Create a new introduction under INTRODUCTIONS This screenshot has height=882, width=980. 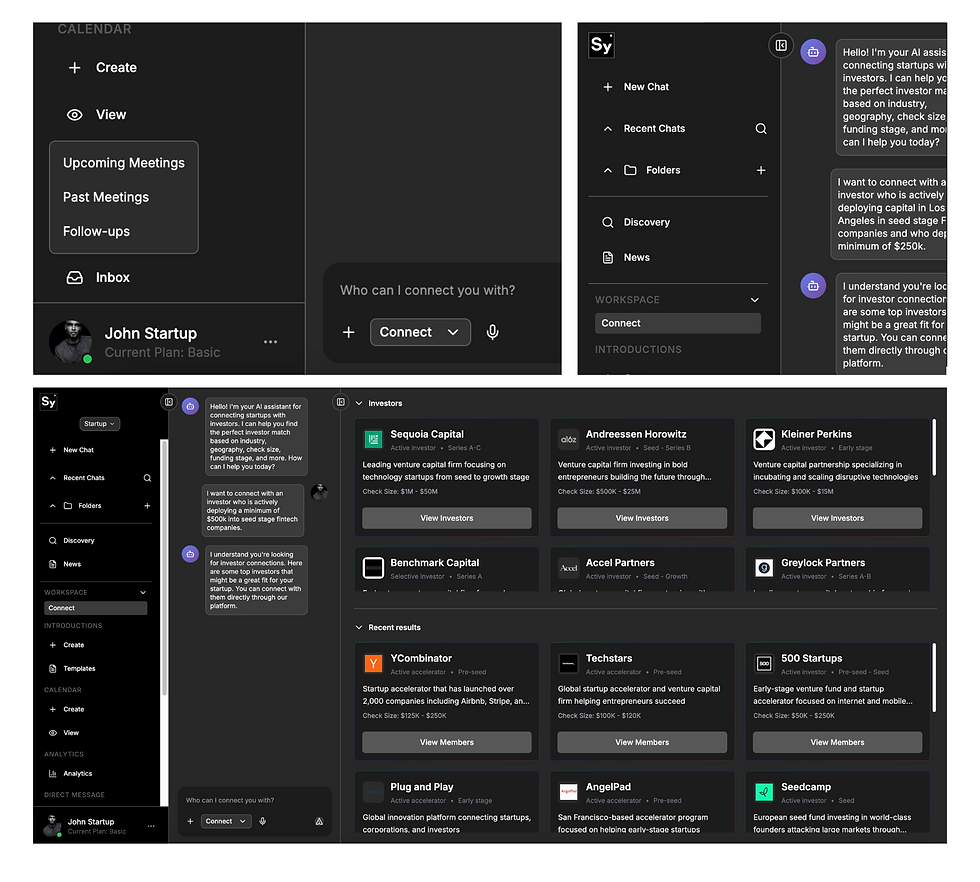[x=67, y=645]
